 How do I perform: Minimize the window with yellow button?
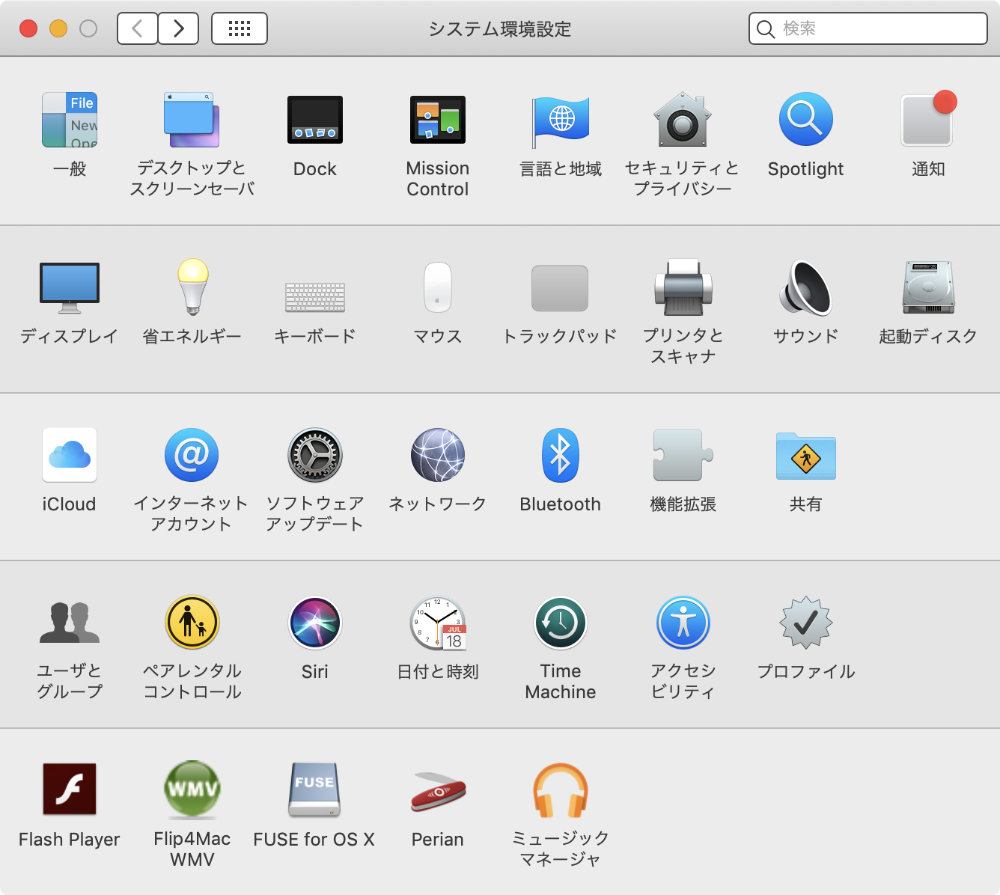pyautogui.click(x=59, y=29)
